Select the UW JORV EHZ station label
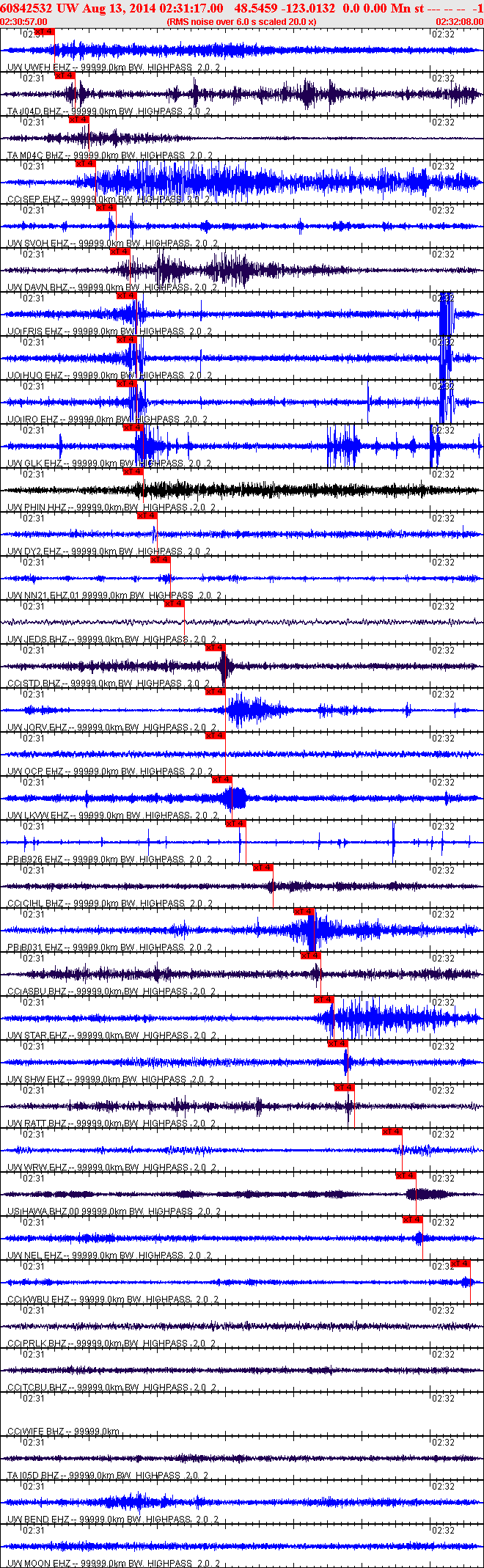The height and width of the screenshot is (1568, 484). coord(112,728)
